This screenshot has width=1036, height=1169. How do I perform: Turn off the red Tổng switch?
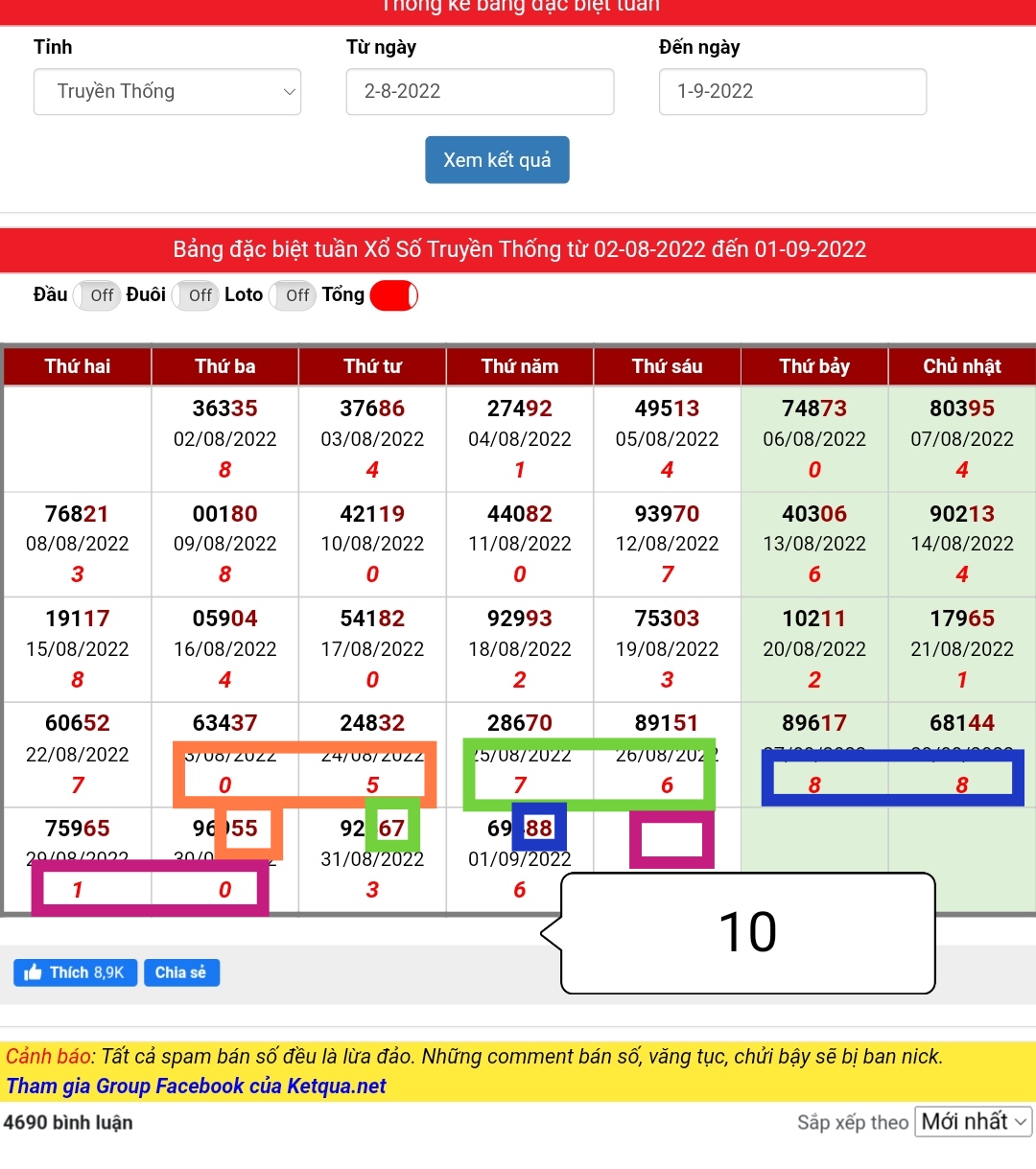coord(393,295)
